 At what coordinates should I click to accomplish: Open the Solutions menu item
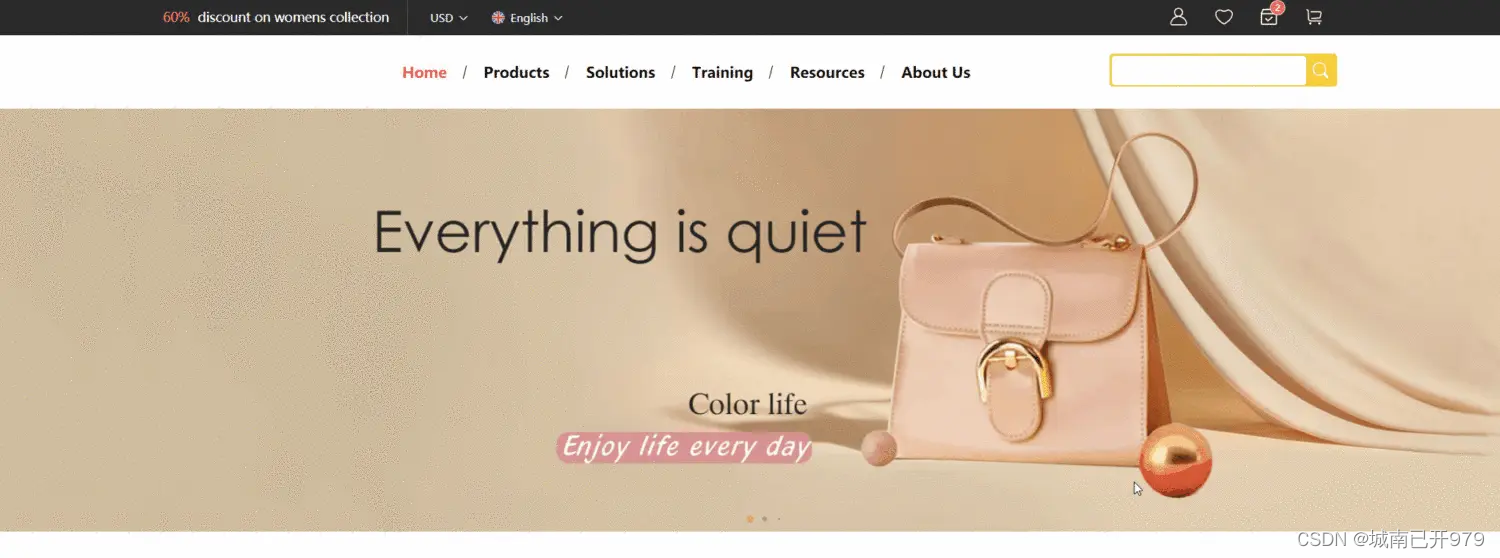(620, 72)
